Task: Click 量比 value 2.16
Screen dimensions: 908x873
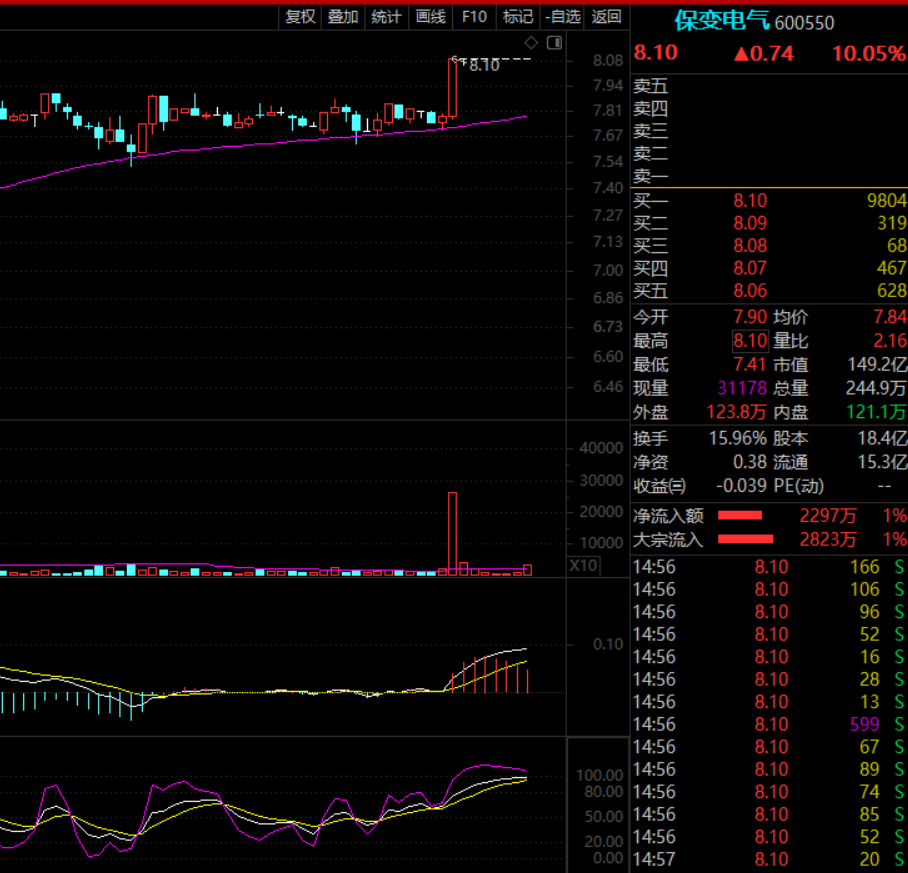Action: pyautogui.click(x=891, y=340)
